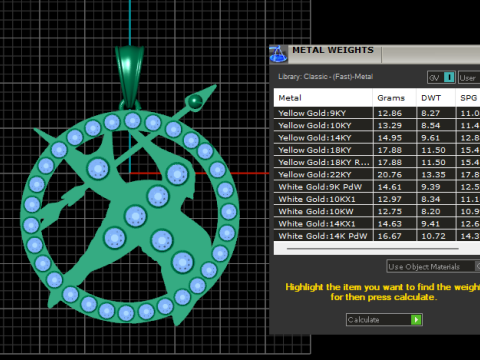Select the User library button
Viewport: 480px width, 360px height.
tap(469, 78)
